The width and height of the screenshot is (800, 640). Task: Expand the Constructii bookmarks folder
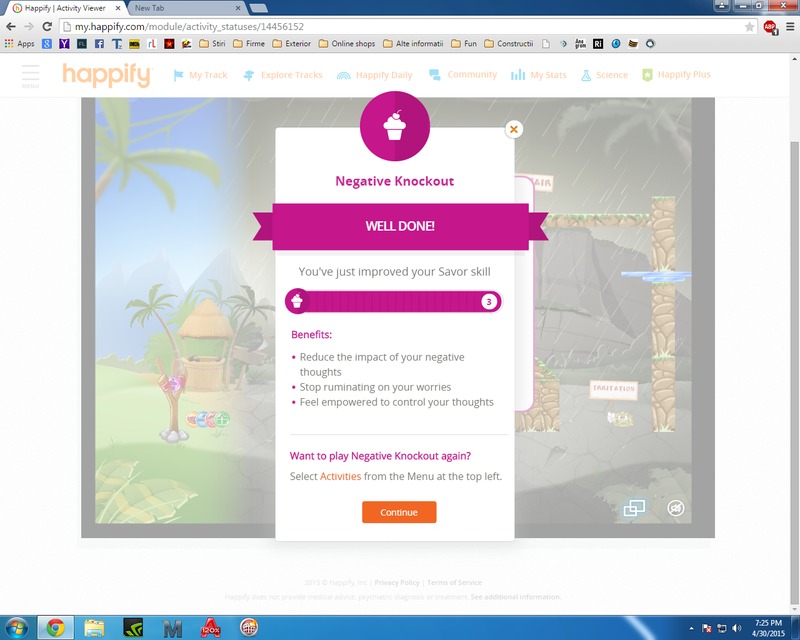click(x=509, y=44)
